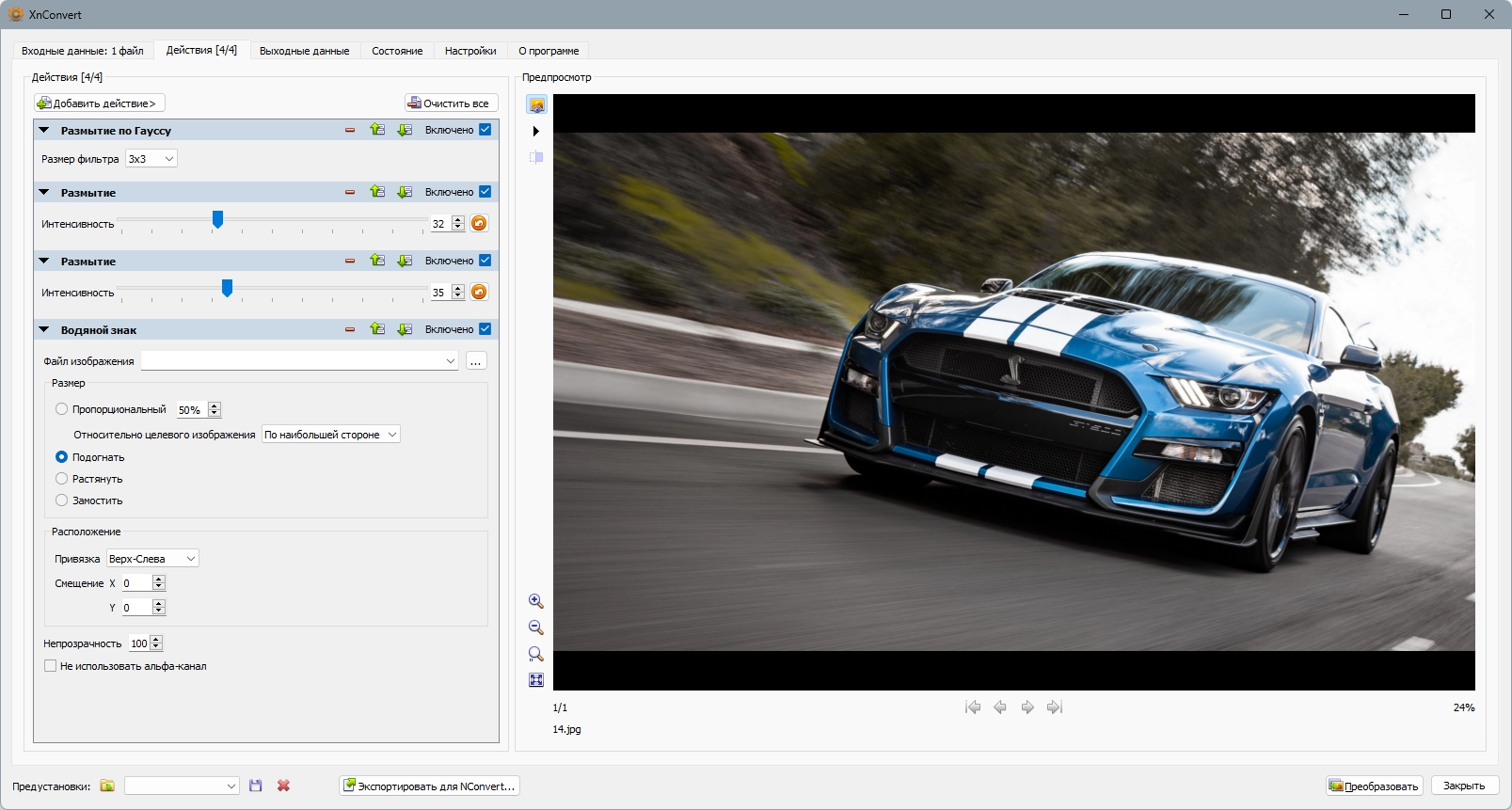The width and height of the screenshot is (1512, 810).
Task: Delete the preset with the red X icon
Action: click(x=283, y=786)
